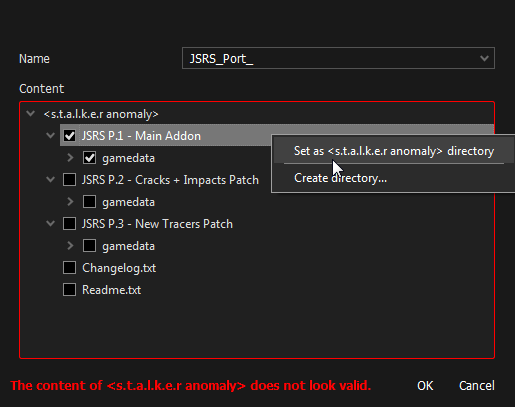Image resolution: width=515 pixels, height=407 pixels.
Task: Select gamedata folder label under JSRS P.3
Action: (x=128, y=246)
